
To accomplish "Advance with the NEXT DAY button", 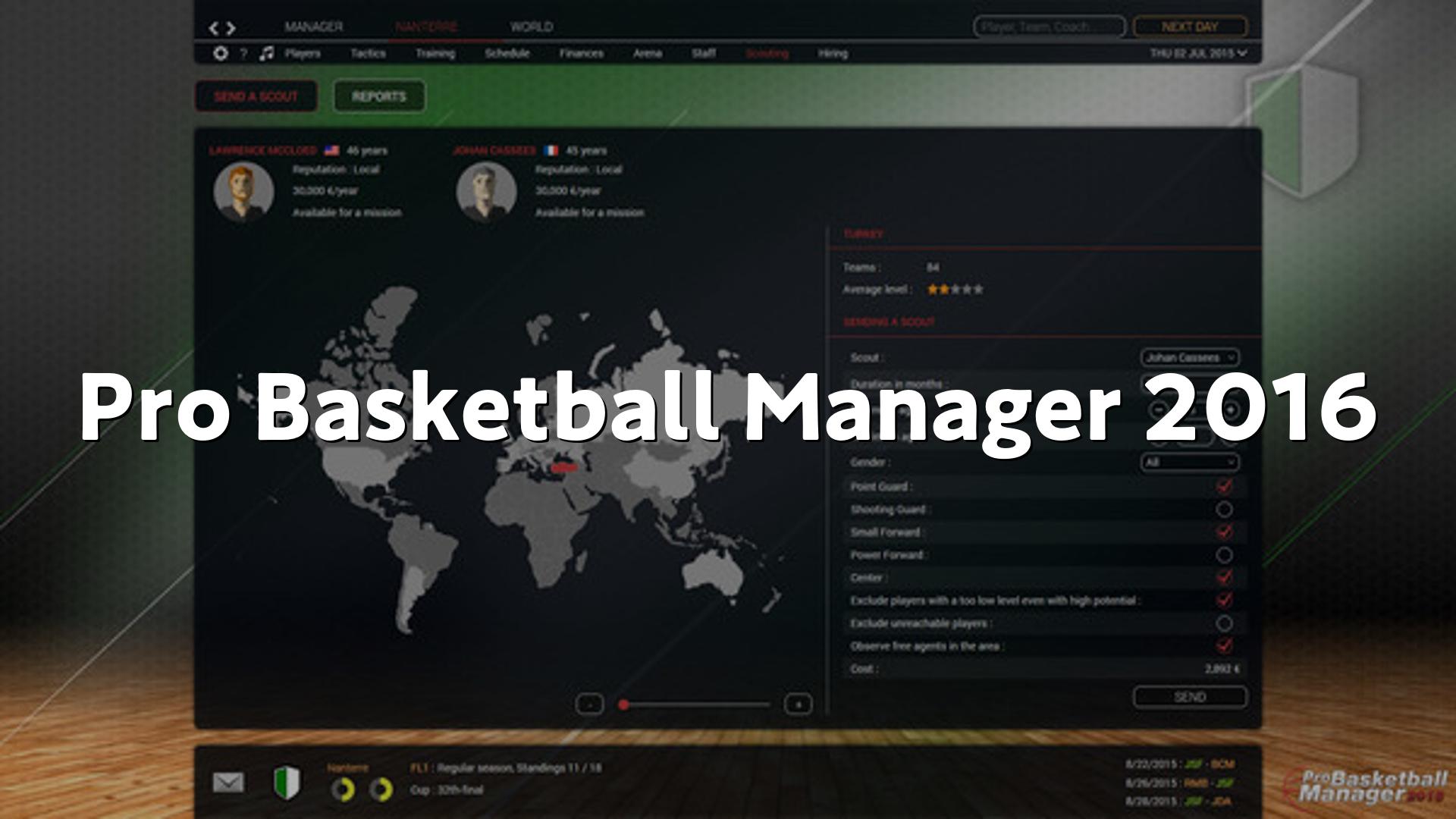I will [x=1190, y=27].
